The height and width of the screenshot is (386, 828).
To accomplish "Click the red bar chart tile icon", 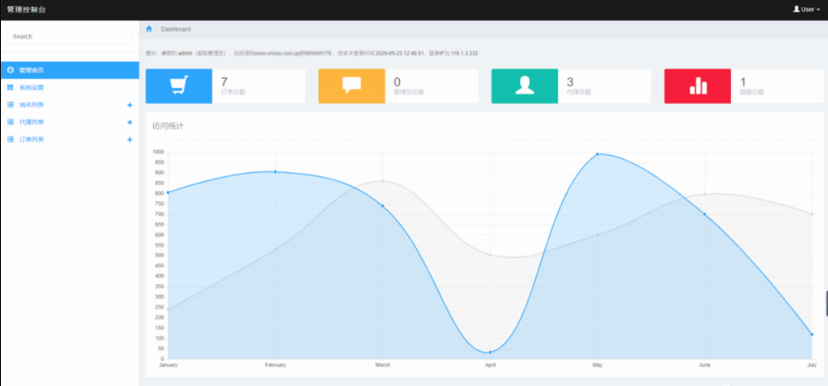I will pyautogui.click(x=698, y=86).
